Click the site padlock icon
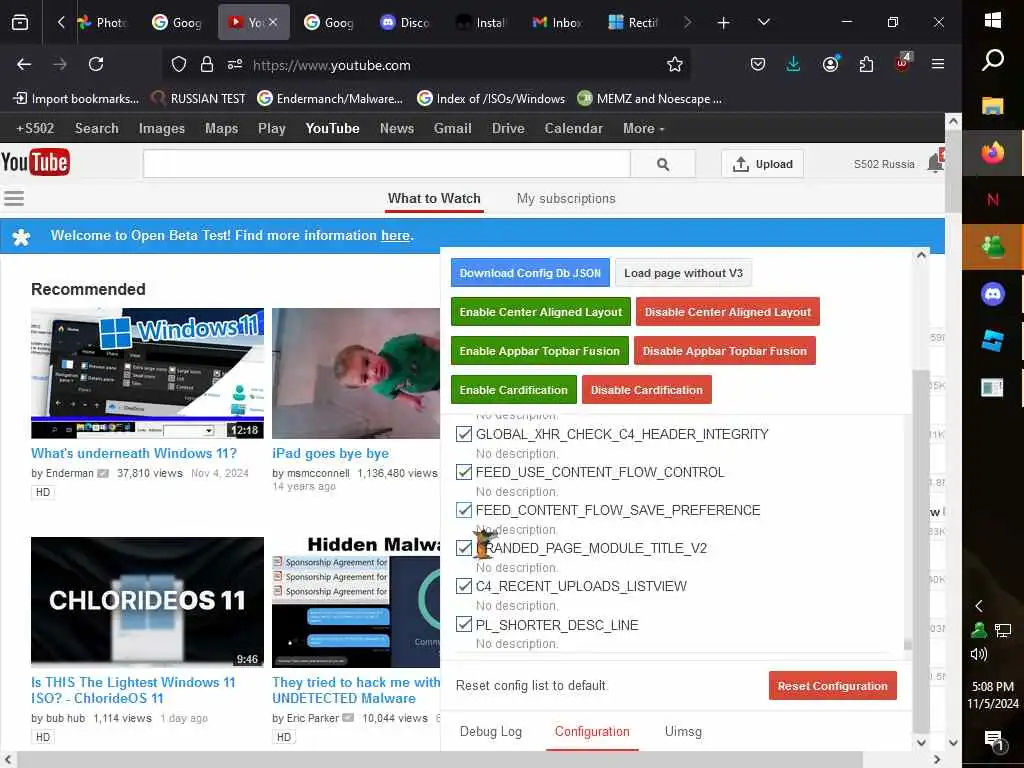The width and height of the screenshot is (1024, 768). tap(207, 64)
